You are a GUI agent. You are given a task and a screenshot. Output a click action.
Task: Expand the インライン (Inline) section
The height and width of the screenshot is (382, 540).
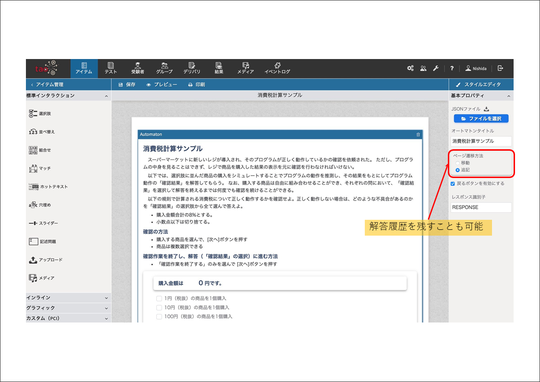click(x=68, y=298)
